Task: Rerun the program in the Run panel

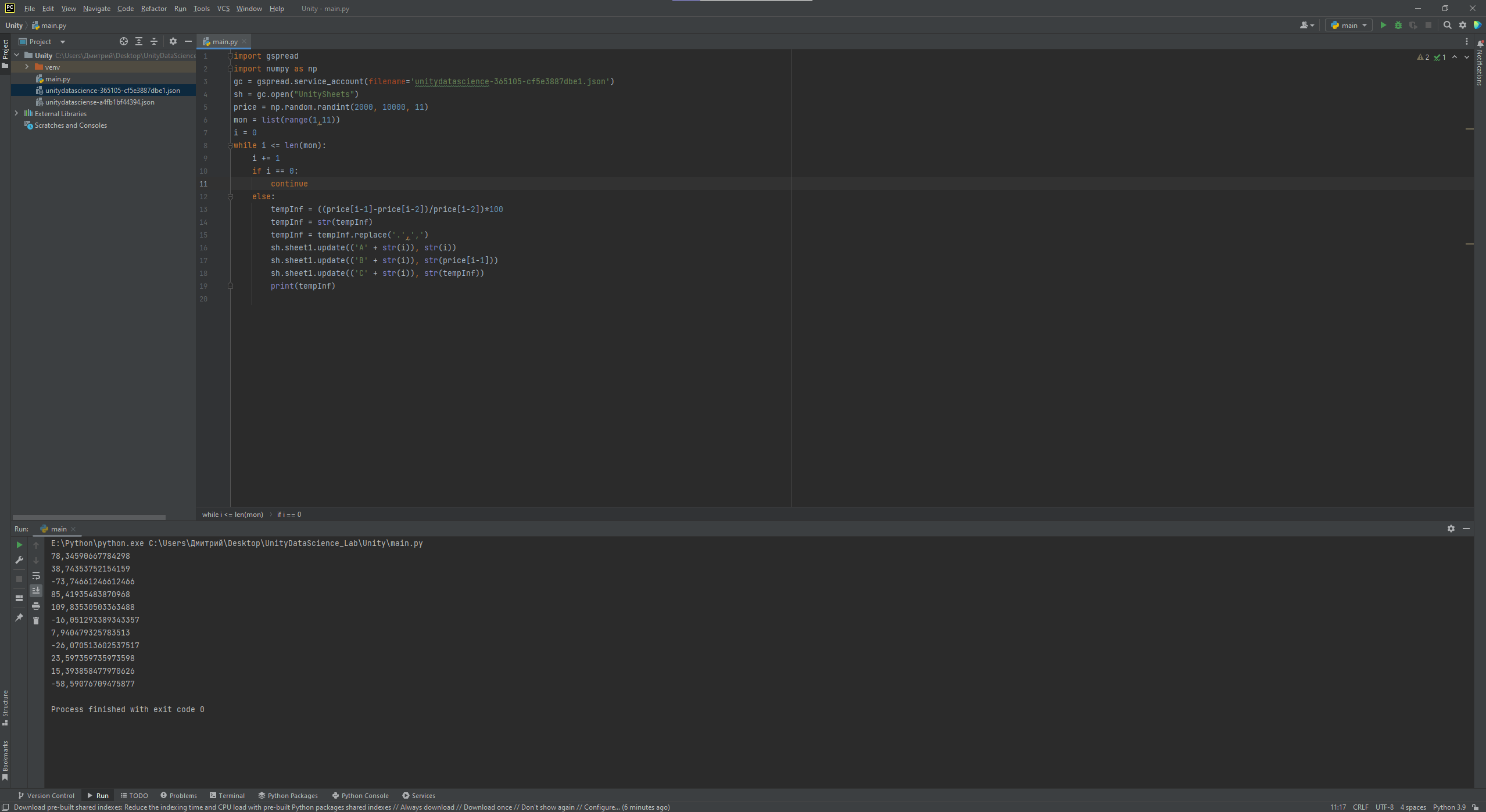Action: pos(19,544)
